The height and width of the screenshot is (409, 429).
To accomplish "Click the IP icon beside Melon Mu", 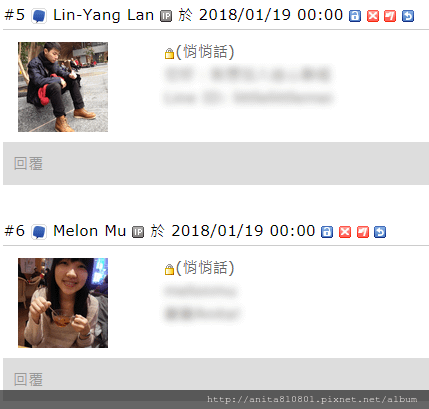I will tap(138, 232).
